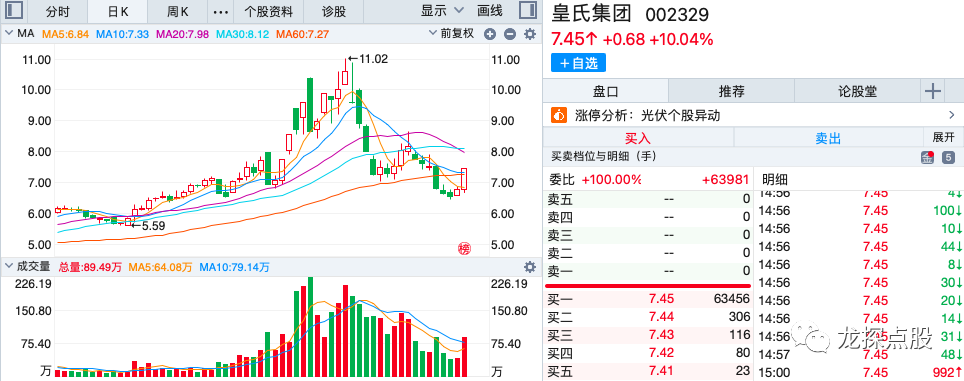
Task: Open MA indicator settings gear
Action: 529,34
